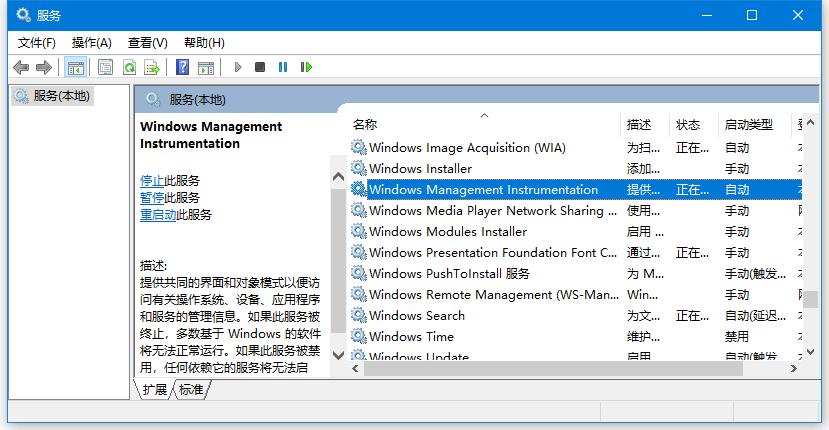Select Windows Modules Installer service name
The image size is (829, 430).
coord(448,232)
